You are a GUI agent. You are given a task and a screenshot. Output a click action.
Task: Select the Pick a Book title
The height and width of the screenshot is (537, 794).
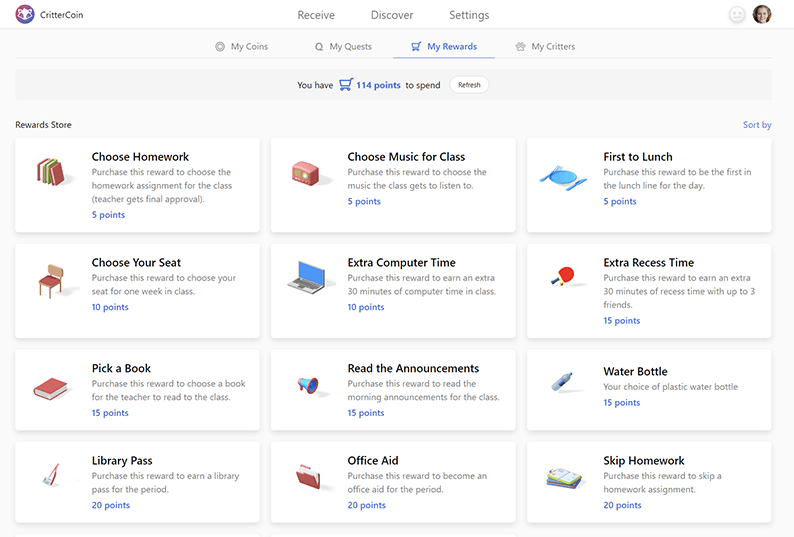(x=121, y=368)
